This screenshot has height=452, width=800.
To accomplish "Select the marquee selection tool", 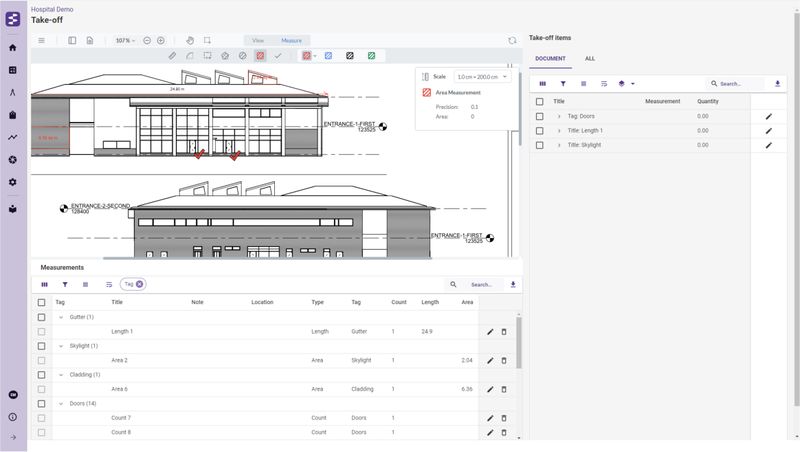I will (x=207, y=40).
